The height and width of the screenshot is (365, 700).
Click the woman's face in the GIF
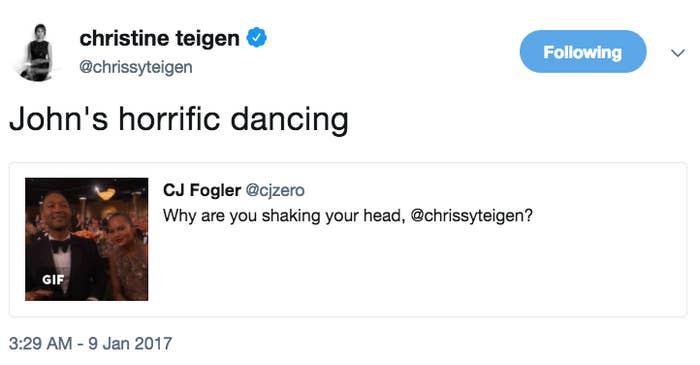coord(119,228)
